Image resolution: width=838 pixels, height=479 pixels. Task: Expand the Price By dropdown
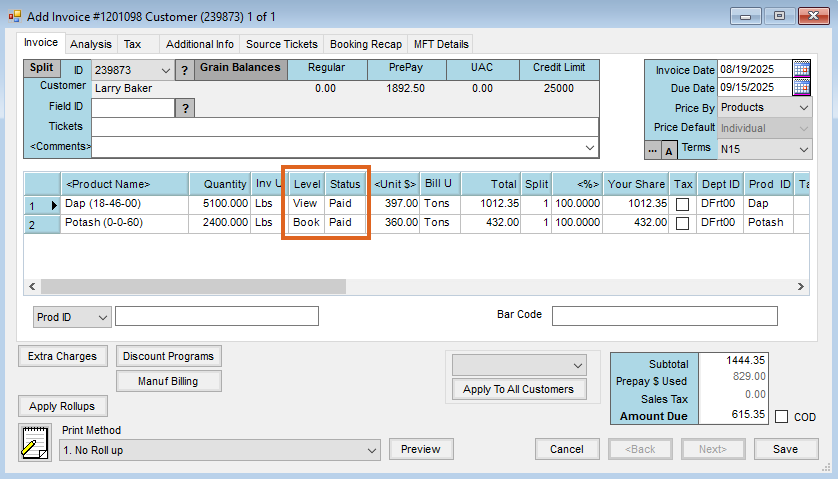[x=804, y=108]
